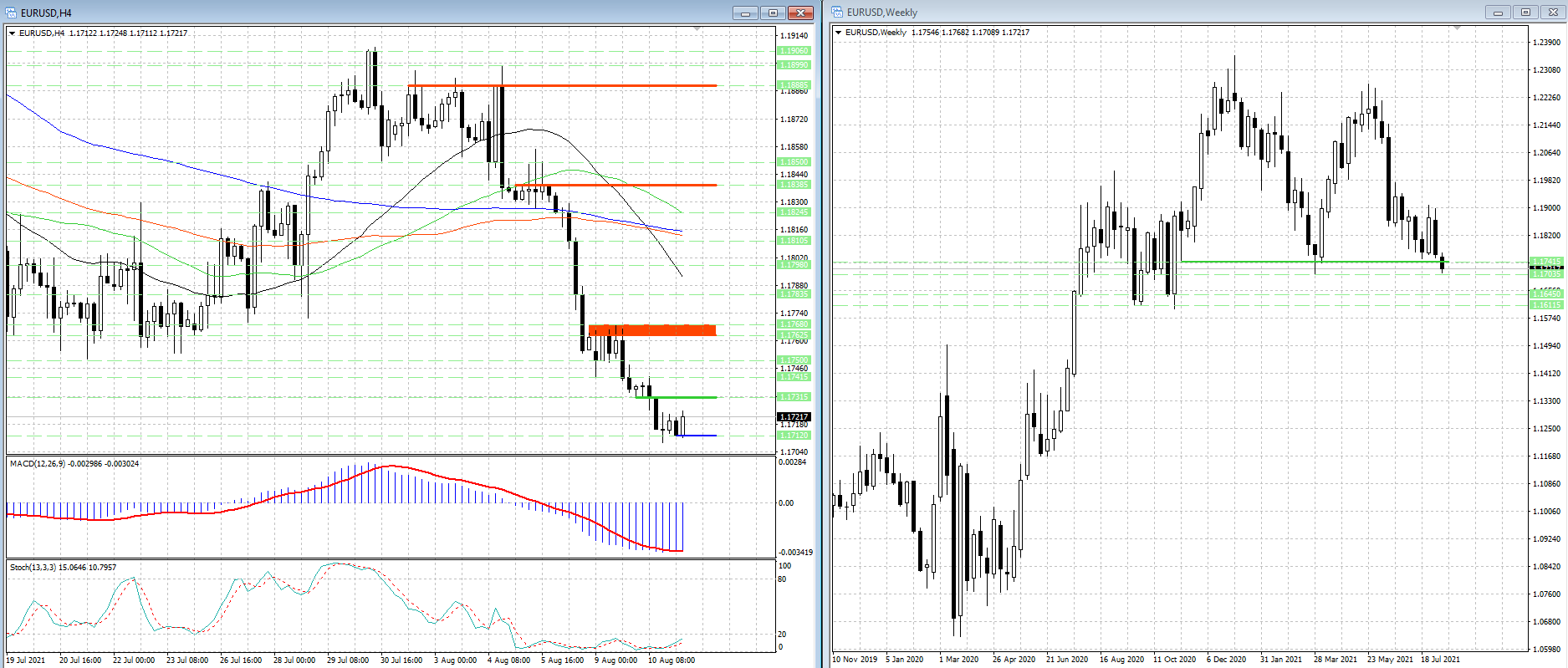The height and width of the screenshot is (668, 1568).
Task: Click the EURUSD,Weekly window chart icon
Action: [837, 12]
